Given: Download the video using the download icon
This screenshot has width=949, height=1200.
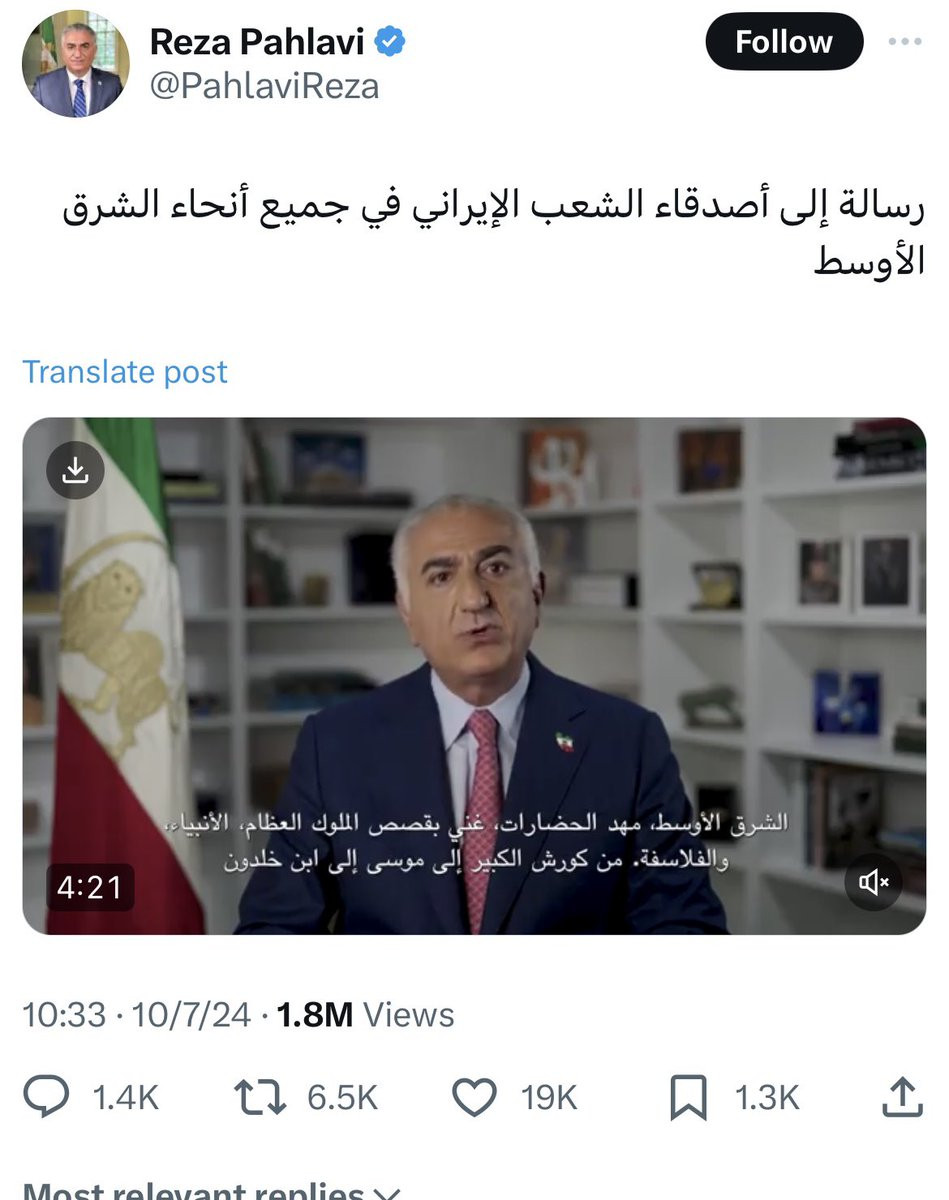Looking at the screenshot, I should [x=75, y=471].
